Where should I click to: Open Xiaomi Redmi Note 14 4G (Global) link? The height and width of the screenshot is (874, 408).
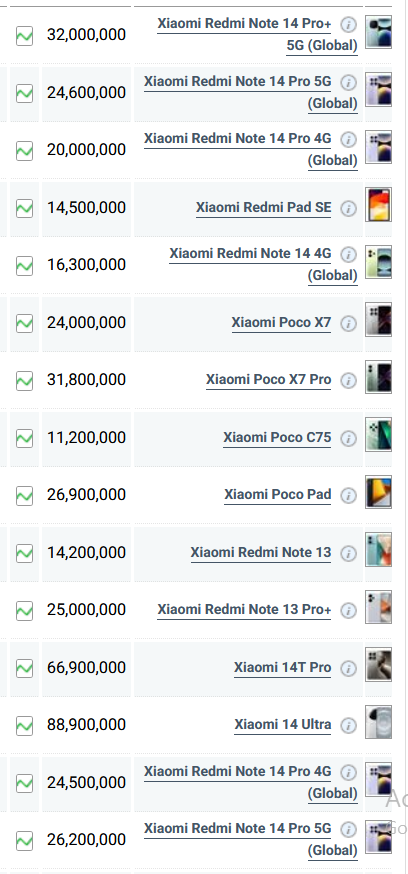coord(263,264)
